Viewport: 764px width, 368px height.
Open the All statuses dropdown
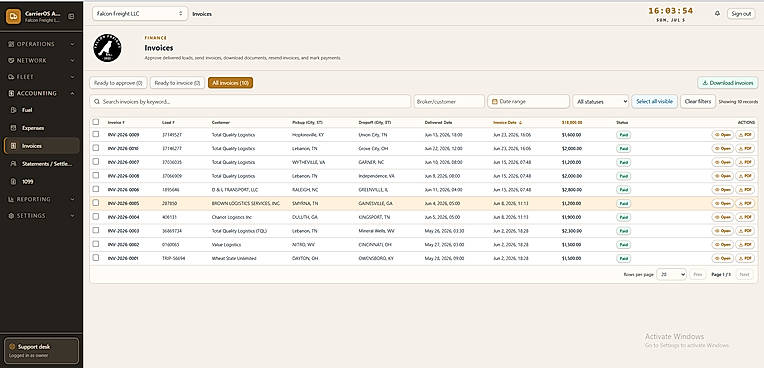tap(601, 101)
